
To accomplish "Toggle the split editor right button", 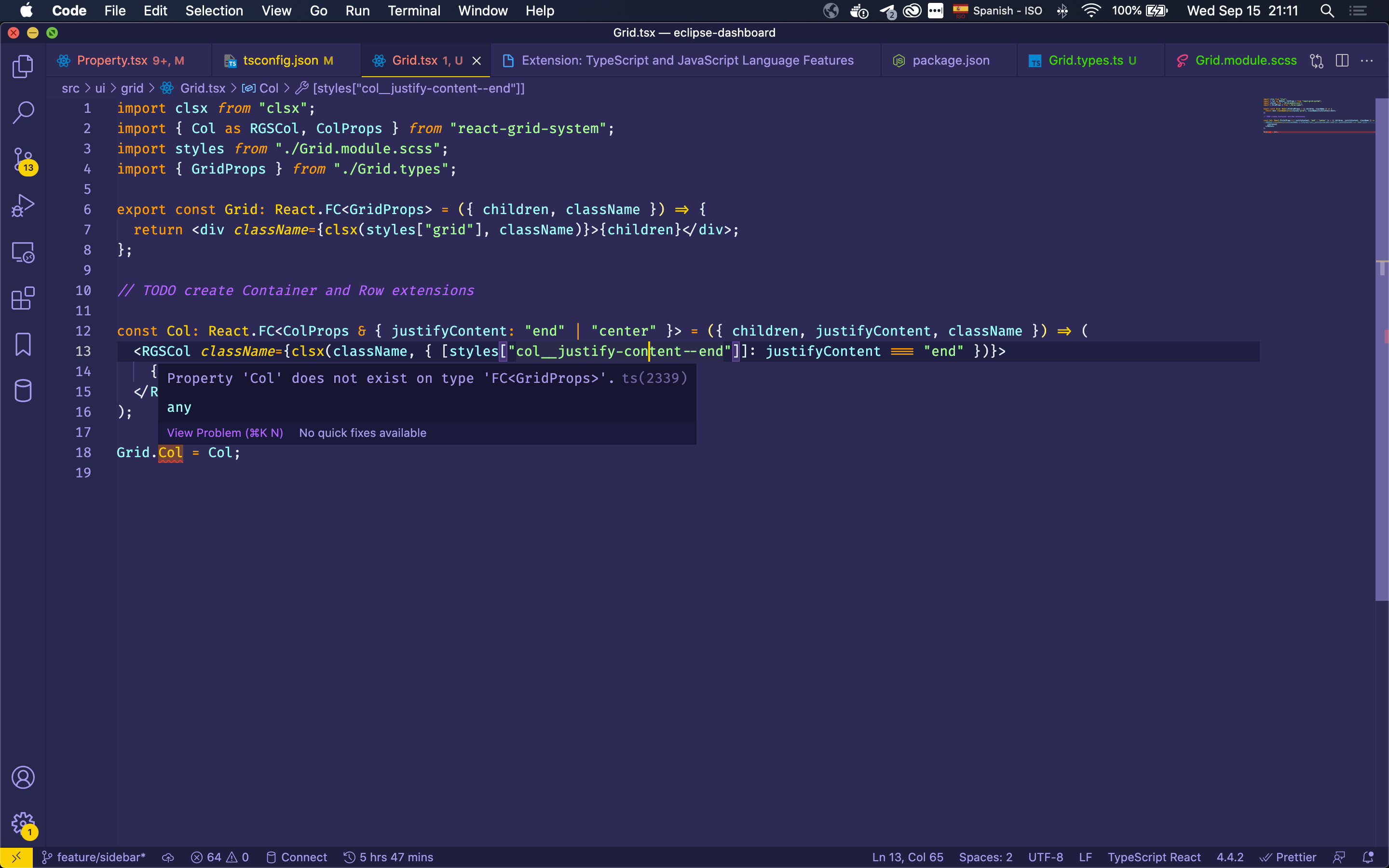I will pyautogui.click(x=1342, y=61).
